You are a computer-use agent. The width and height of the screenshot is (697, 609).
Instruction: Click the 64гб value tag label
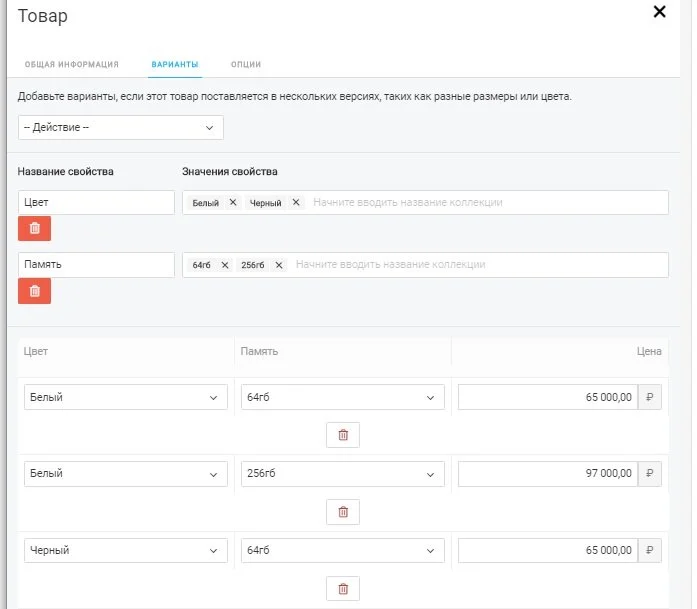coord(201,265)
